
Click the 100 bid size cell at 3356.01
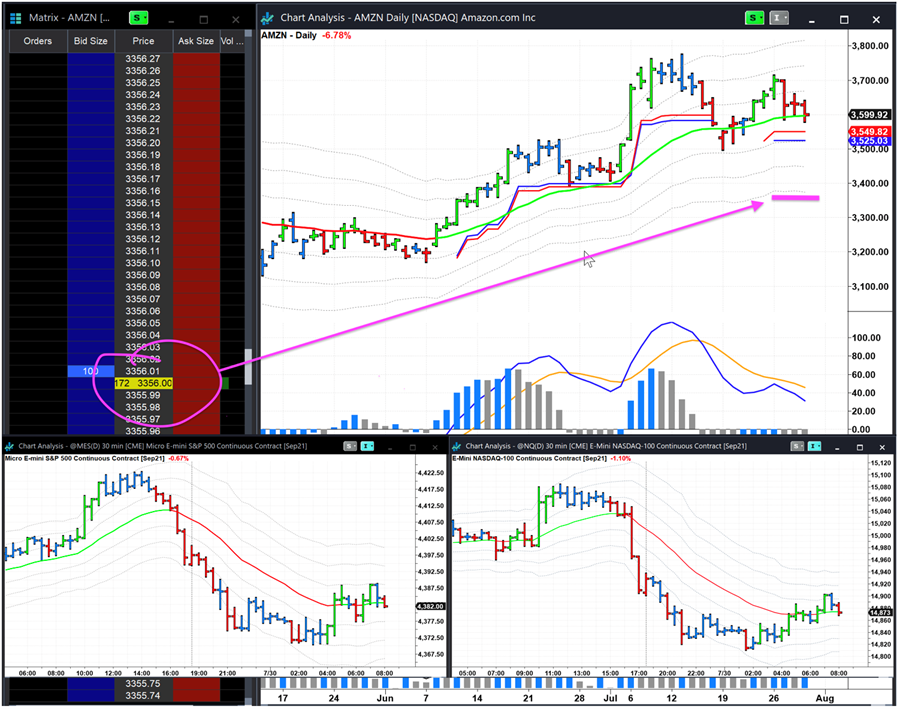91,371
